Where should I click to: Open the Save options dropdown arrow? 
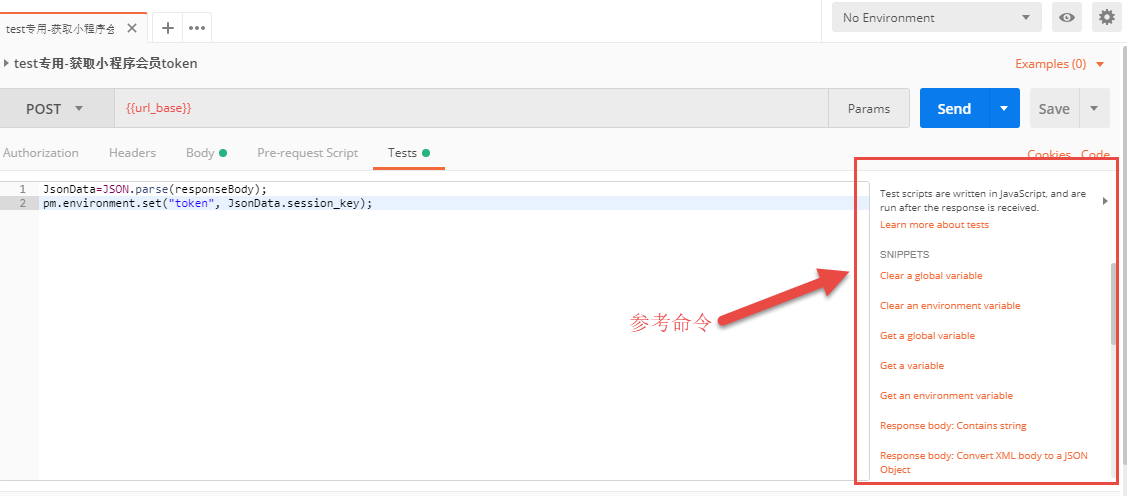click(x=1094, y=109)
